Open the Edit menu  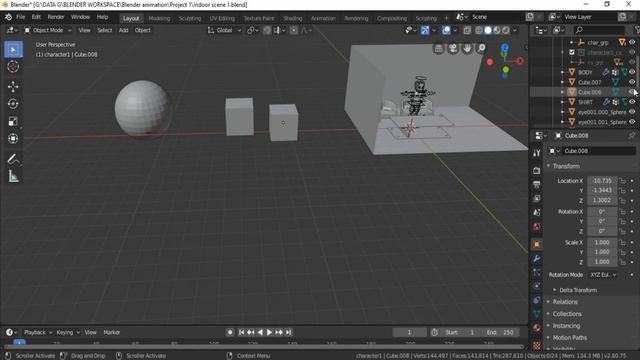tap(36, 17)
